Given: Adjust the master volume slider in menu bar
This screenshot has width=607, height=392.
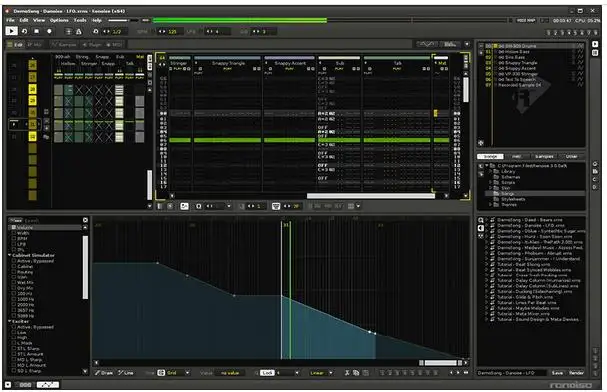Looking at the screenshot, I should pyautogui.click(x=122, y=20).
